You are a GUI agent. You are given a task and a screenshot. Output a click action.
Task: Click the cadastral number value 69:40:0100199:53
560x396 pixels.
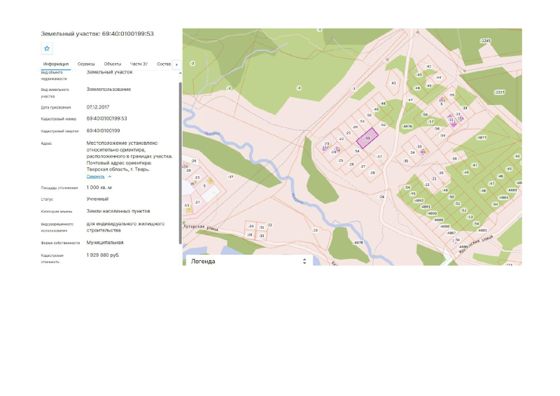pos(107,119)
